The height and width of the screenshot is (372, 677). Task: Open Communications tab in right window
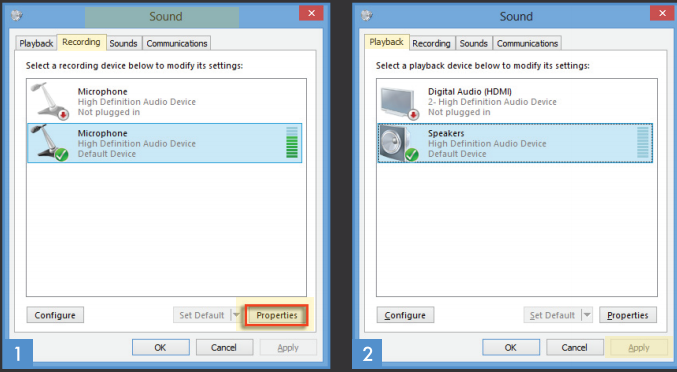tap(527, 44)
